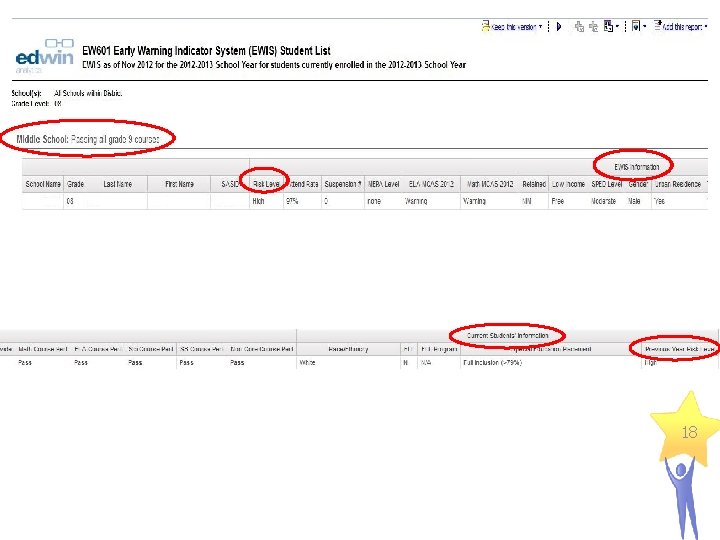Click the greyed drill up icon
Viewport: 720px width, 540px height.
[x=593, y=27]
